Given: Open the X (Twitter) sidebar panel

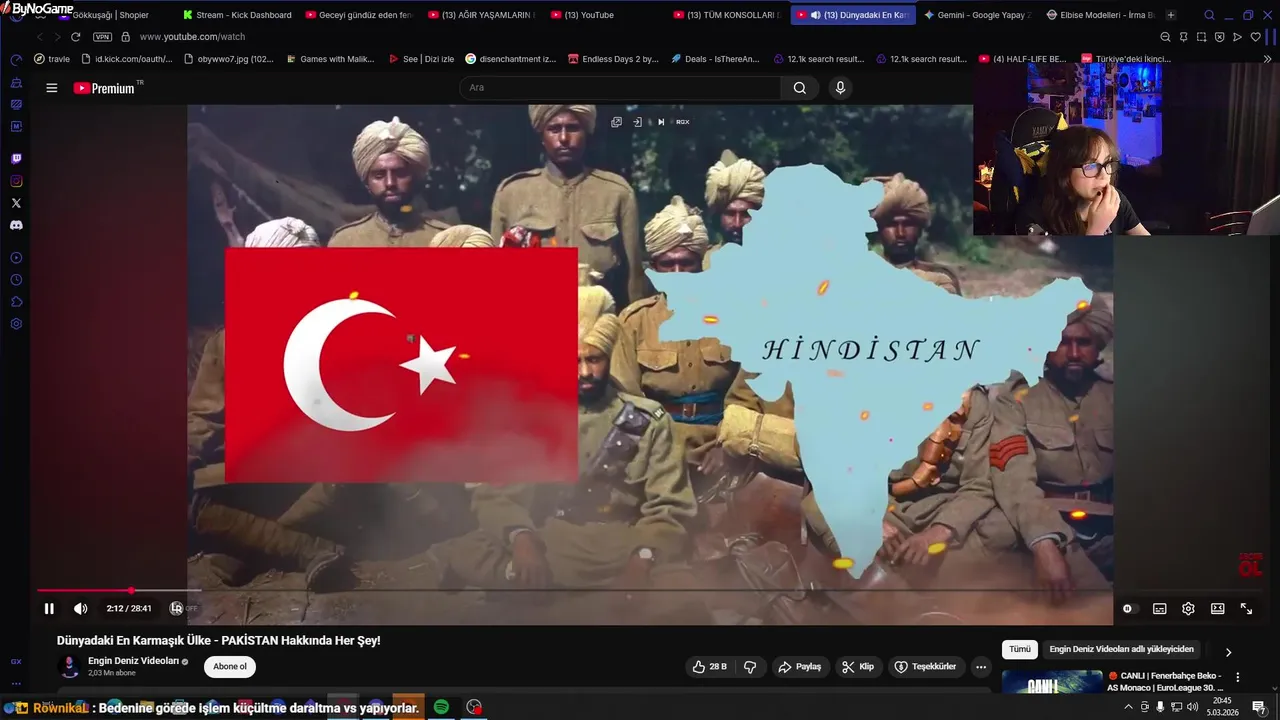Looking at the screenshot, I should [x=16, y=203].
